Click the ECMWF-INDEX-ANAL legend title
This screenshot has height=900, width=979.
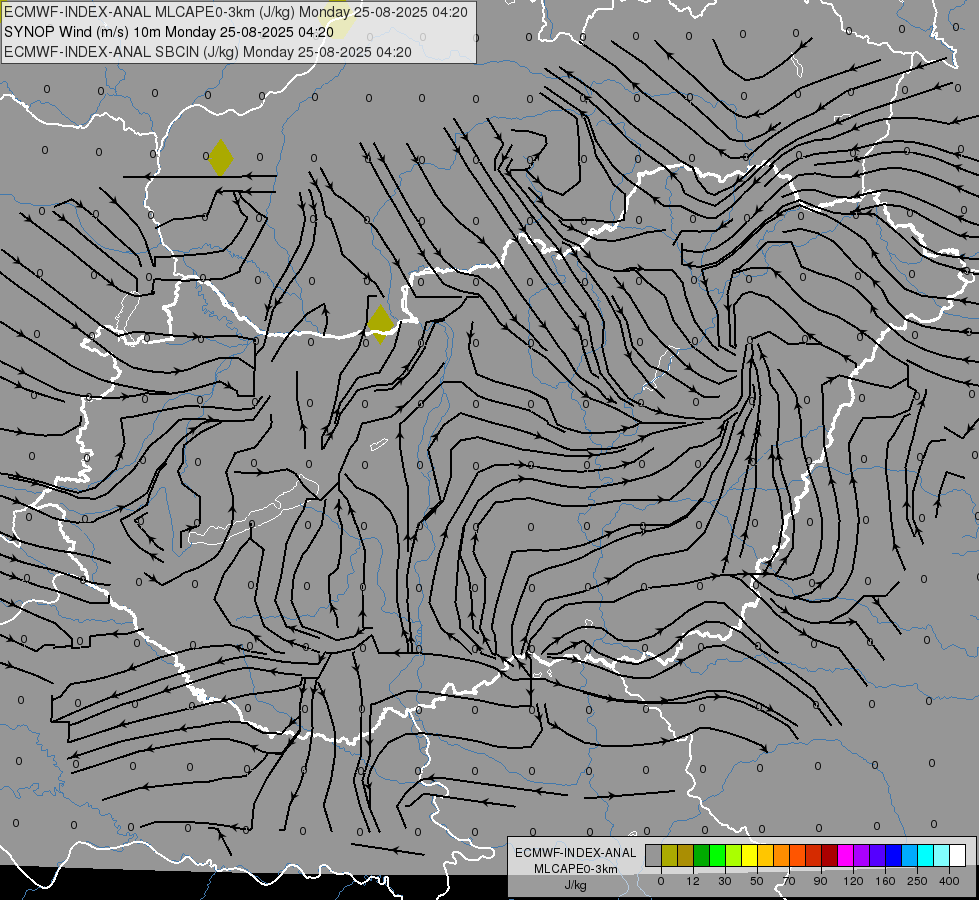575,853
